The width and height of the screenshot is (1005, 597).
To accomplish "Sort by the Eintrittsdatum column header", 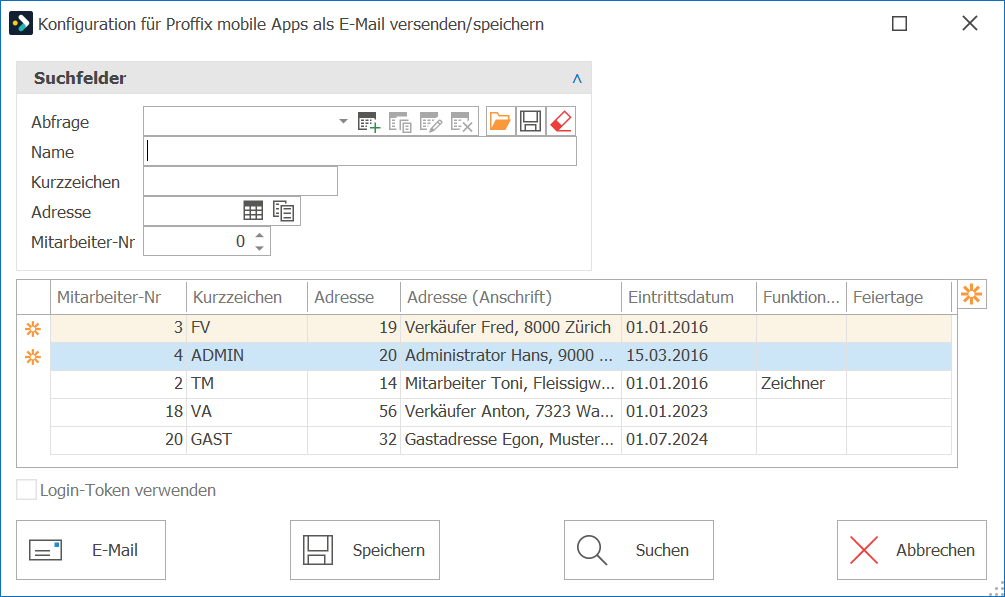I will pos(689,298).
